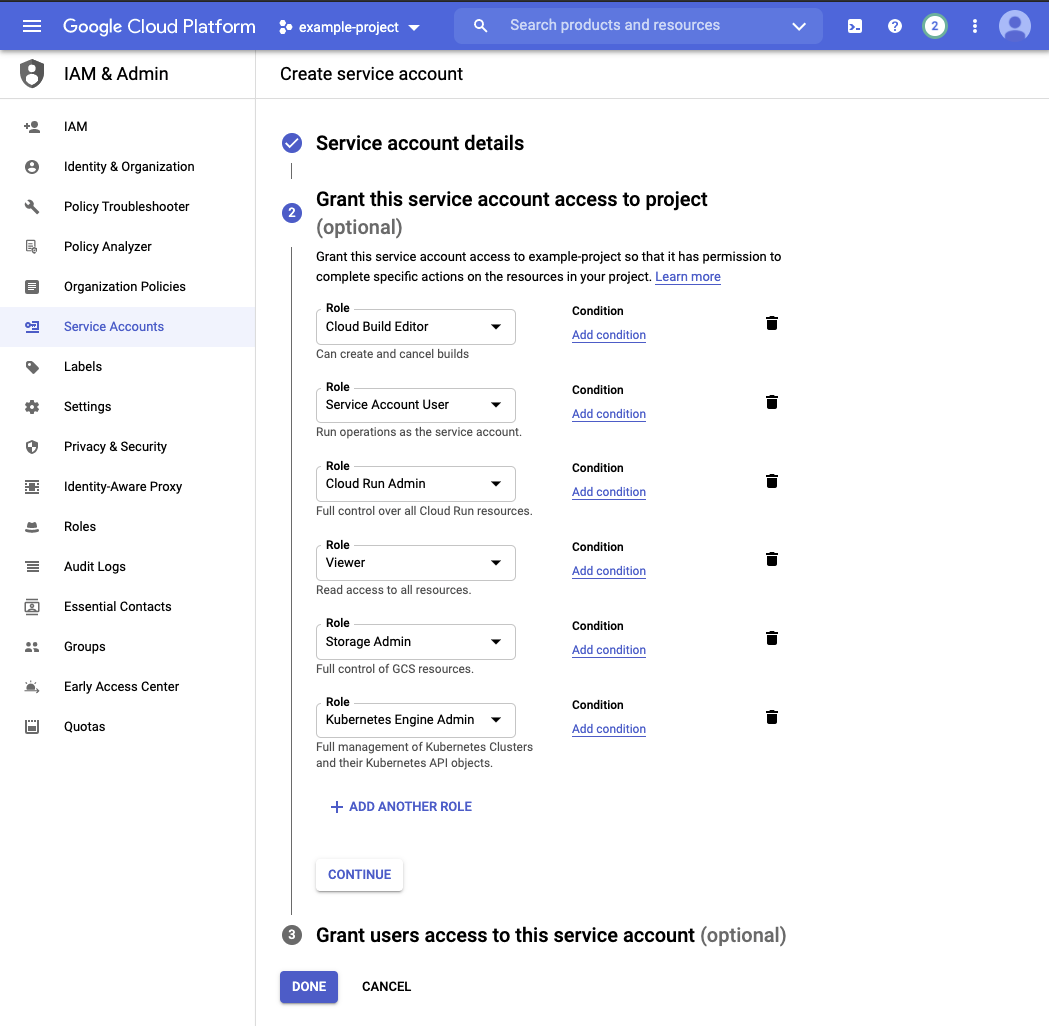The width and height of the screenshot is (1049, 1026).
Task: Open the Service Account User role dropdown
Action: pyautogui.click(x=415, y=405)
